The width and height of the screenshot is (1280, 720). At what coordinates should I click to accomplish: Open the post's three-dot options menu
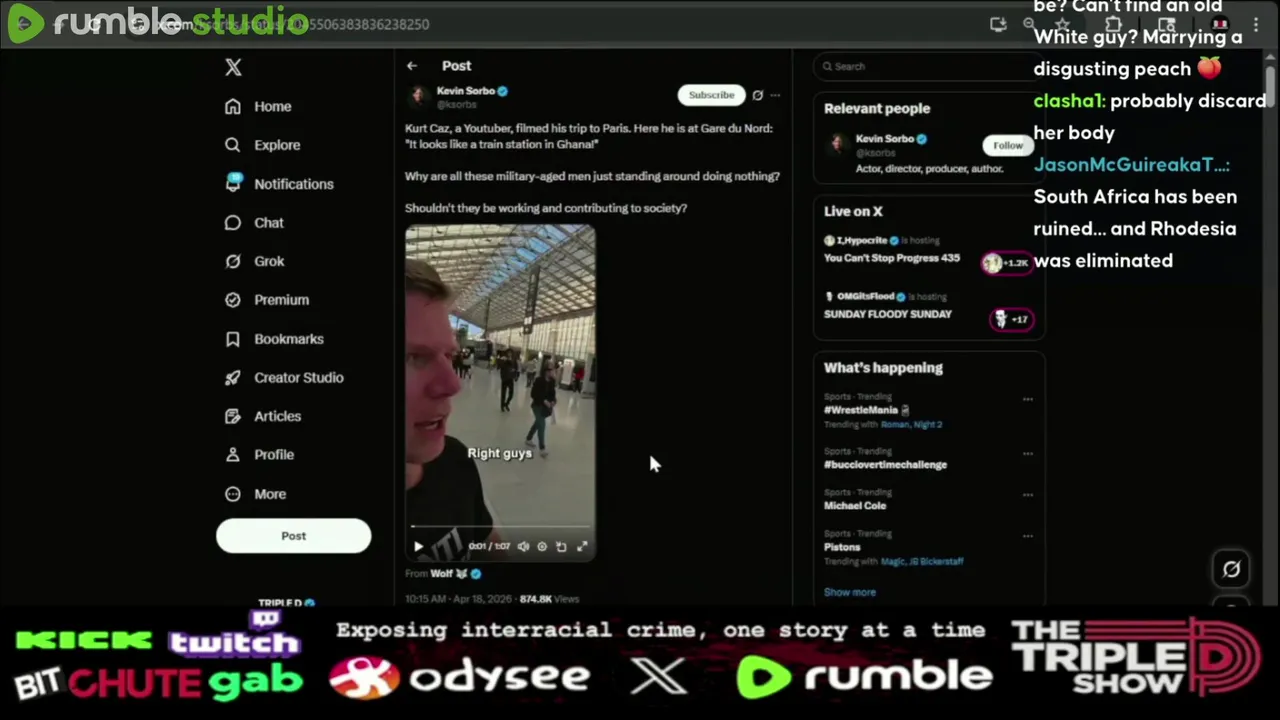(775, 95)
